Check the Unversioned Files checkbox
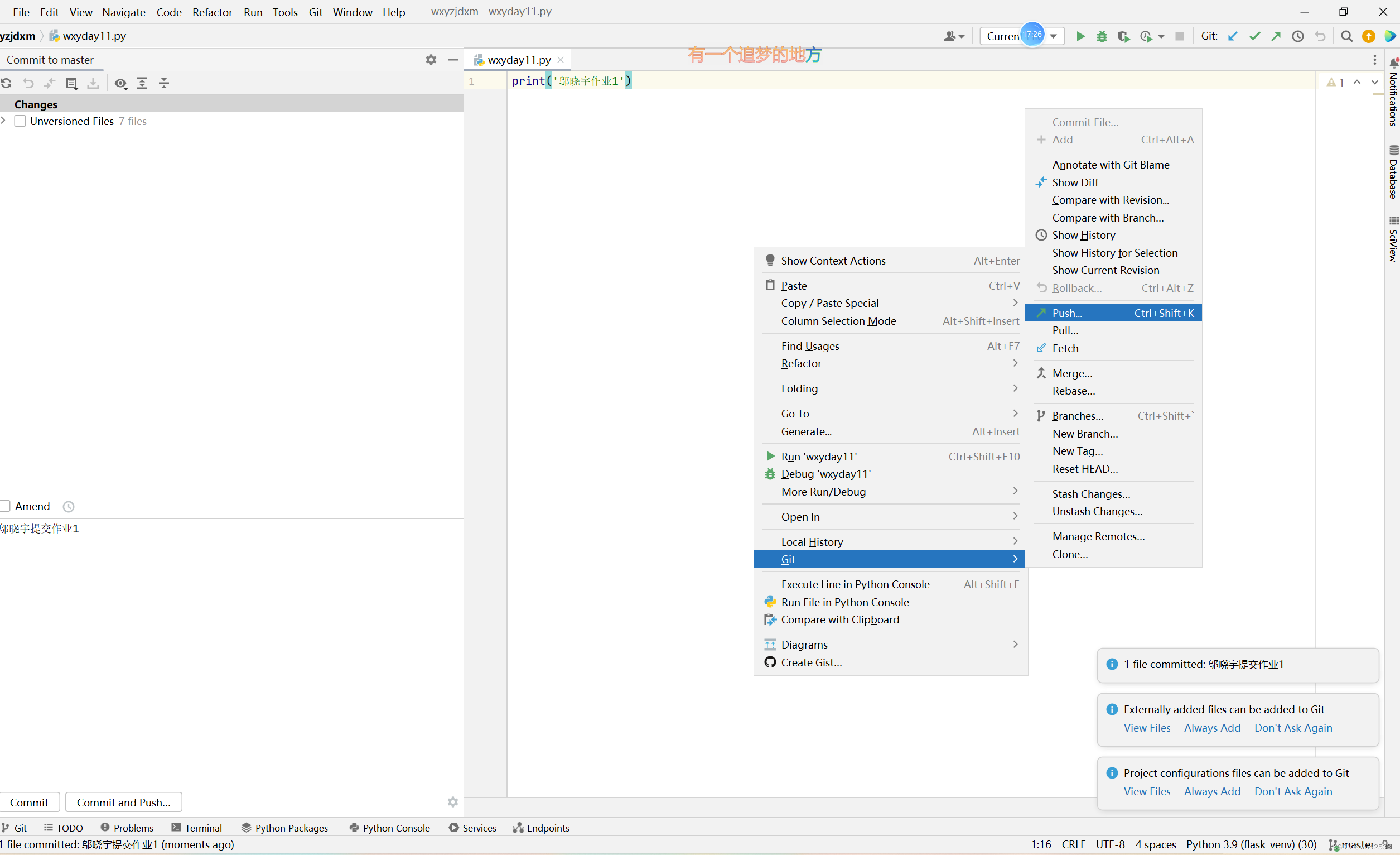Image resolution: width=1400 pixels, height=855 pixels. (x=20, y=121)
